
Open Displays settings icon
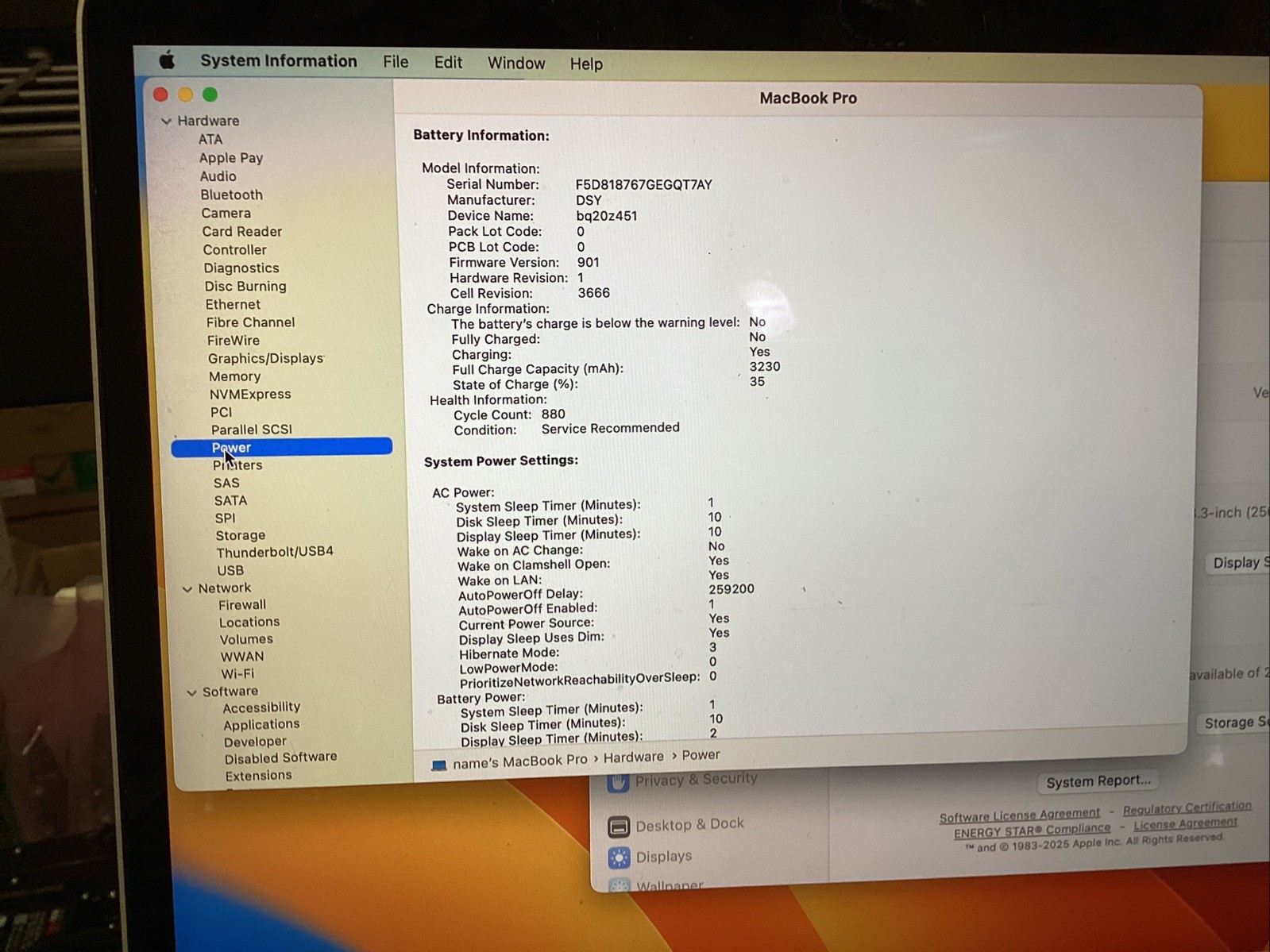click(x=619, y=858)
